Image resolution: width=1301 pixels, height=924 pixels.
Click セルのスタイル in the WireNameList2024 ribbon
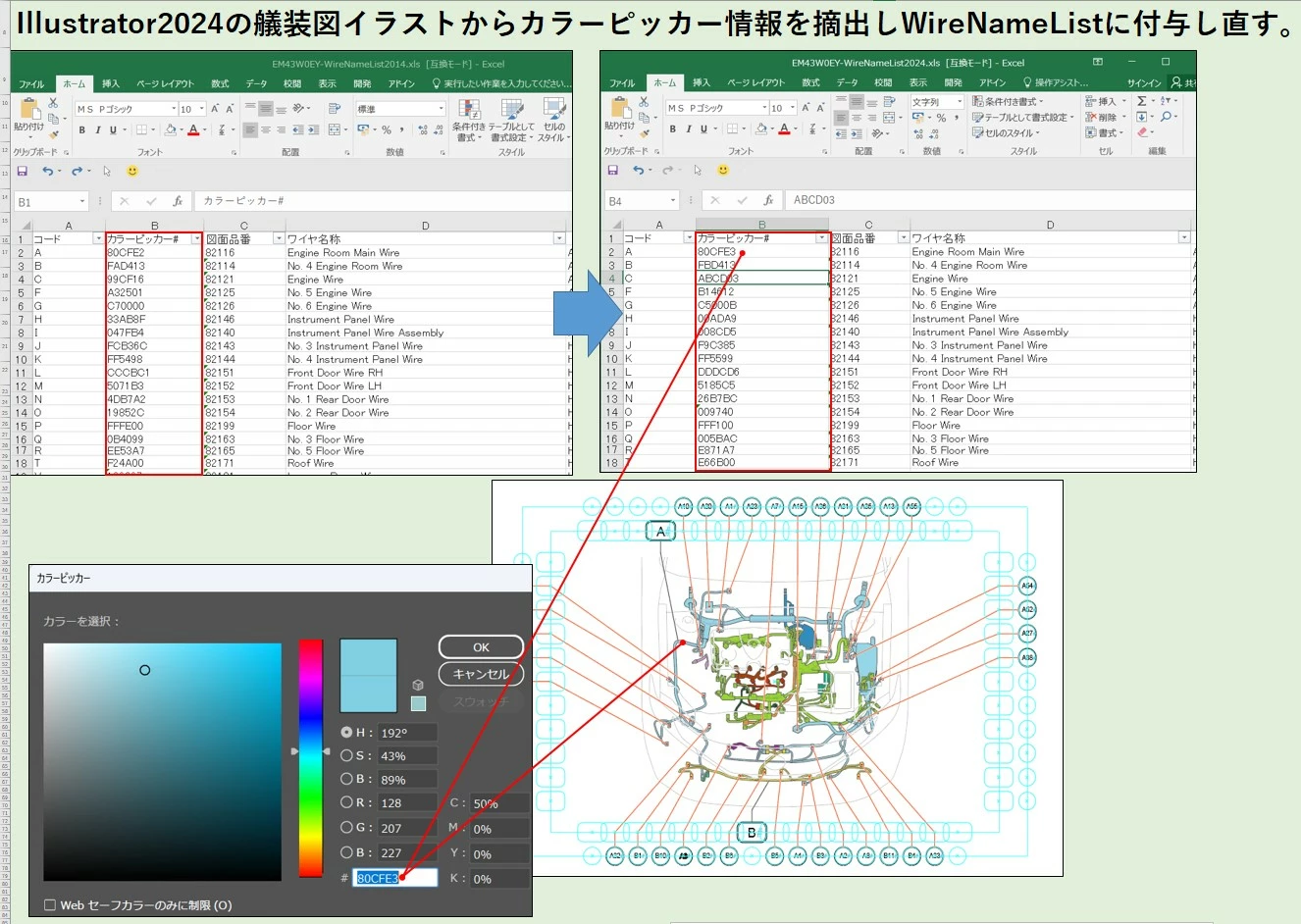point(1007,132)
